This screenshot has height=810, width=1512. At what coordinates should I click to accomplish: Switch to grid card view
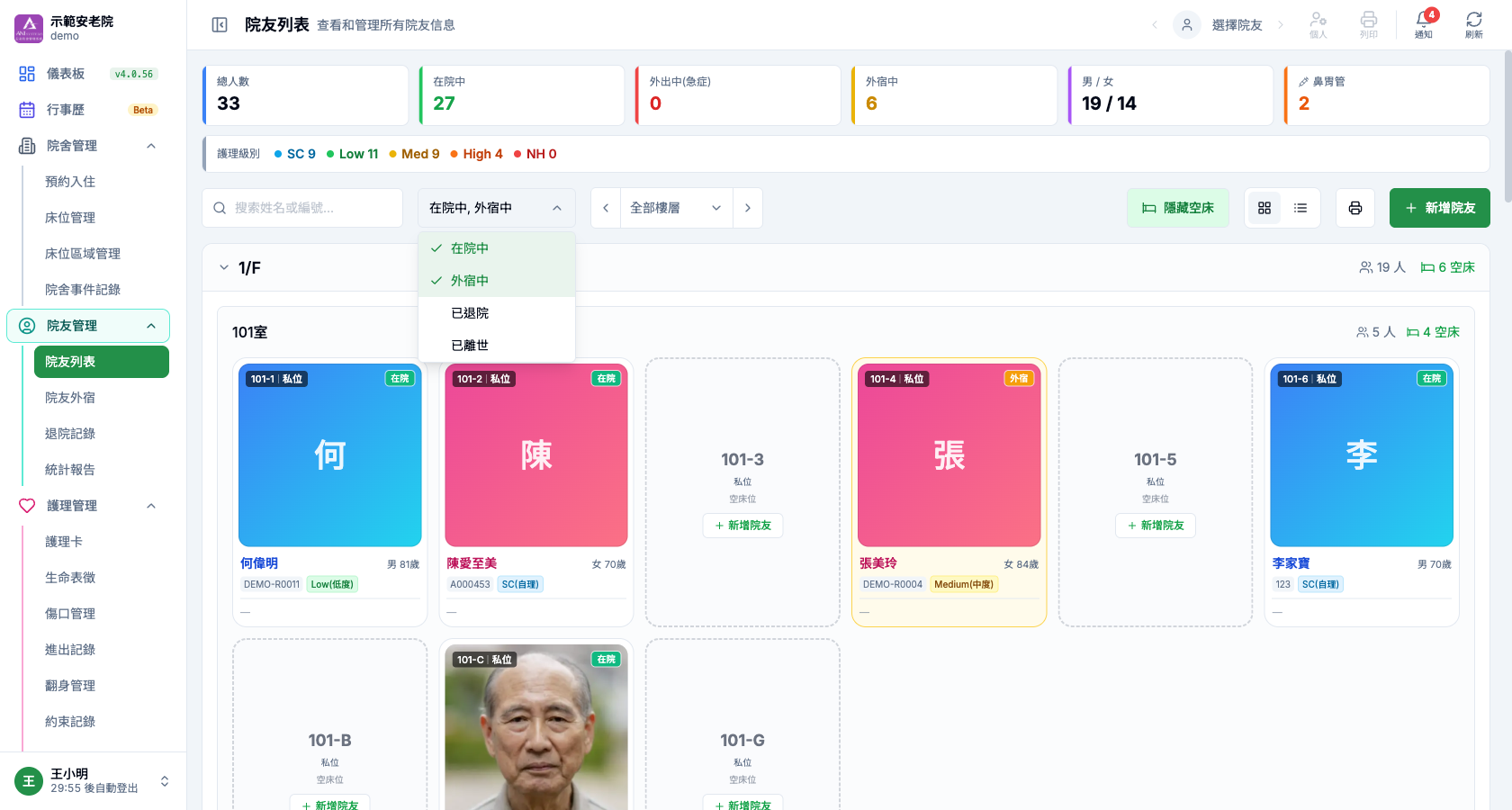[x=1264, y=208]
